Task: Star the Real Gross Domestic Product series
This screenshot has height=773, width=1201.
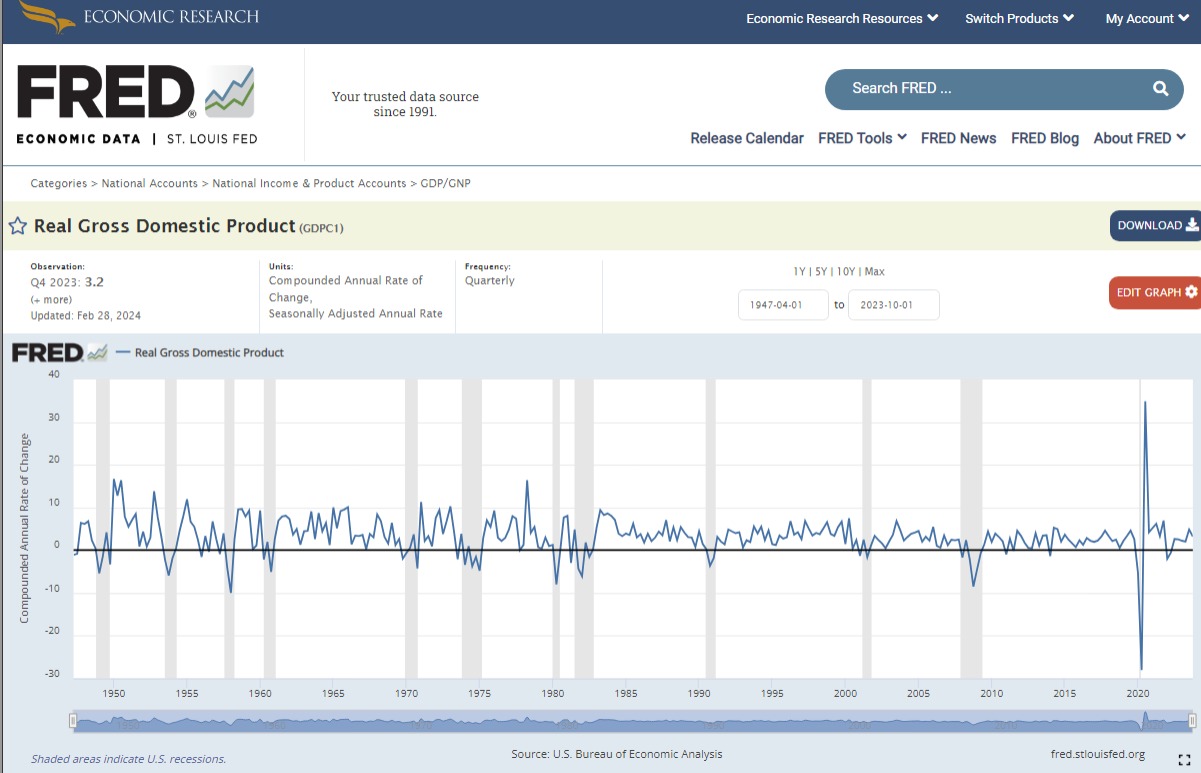Action: 18,225
